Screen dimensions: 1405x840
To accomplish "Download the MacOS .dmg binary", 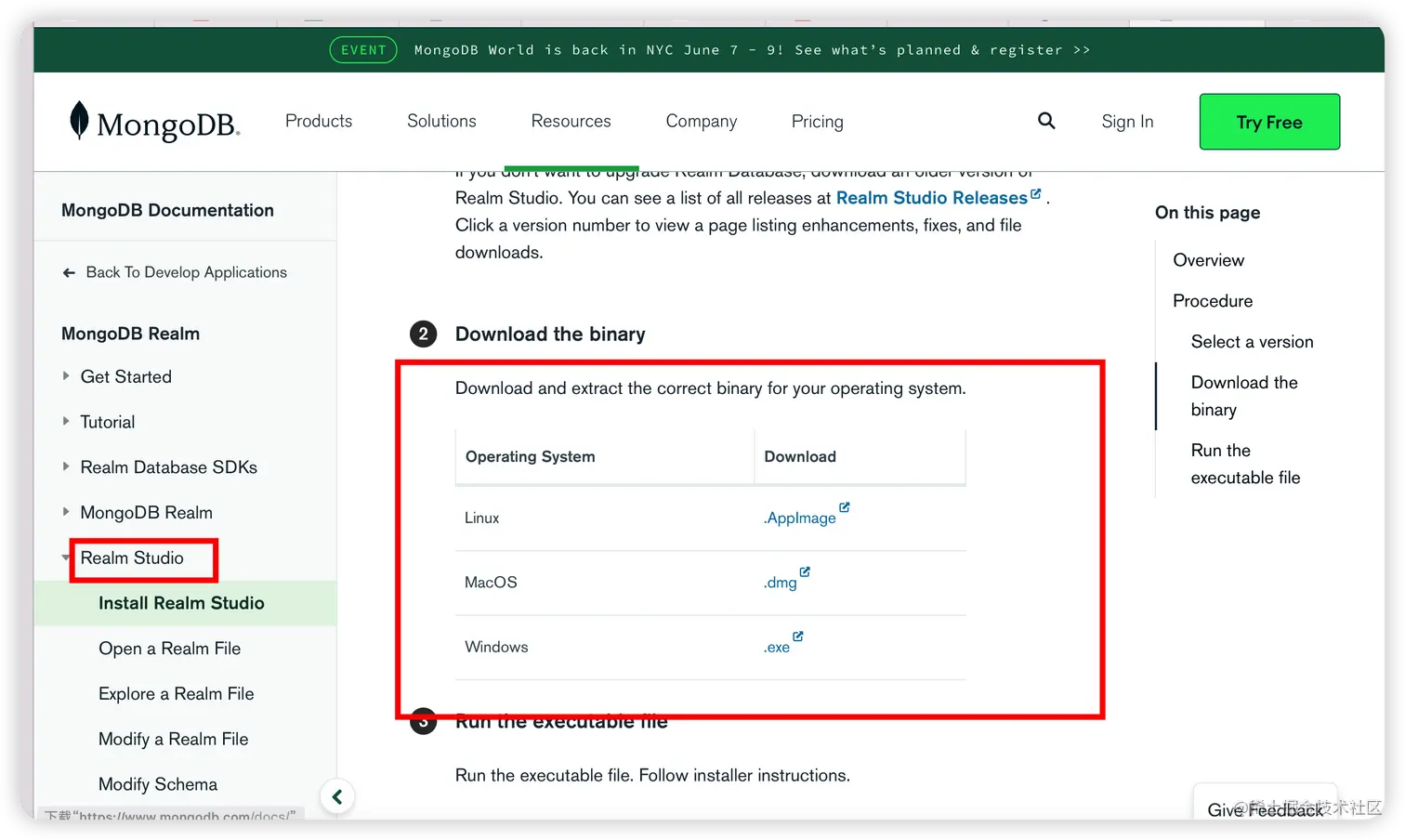I will (x=781, y=583).
